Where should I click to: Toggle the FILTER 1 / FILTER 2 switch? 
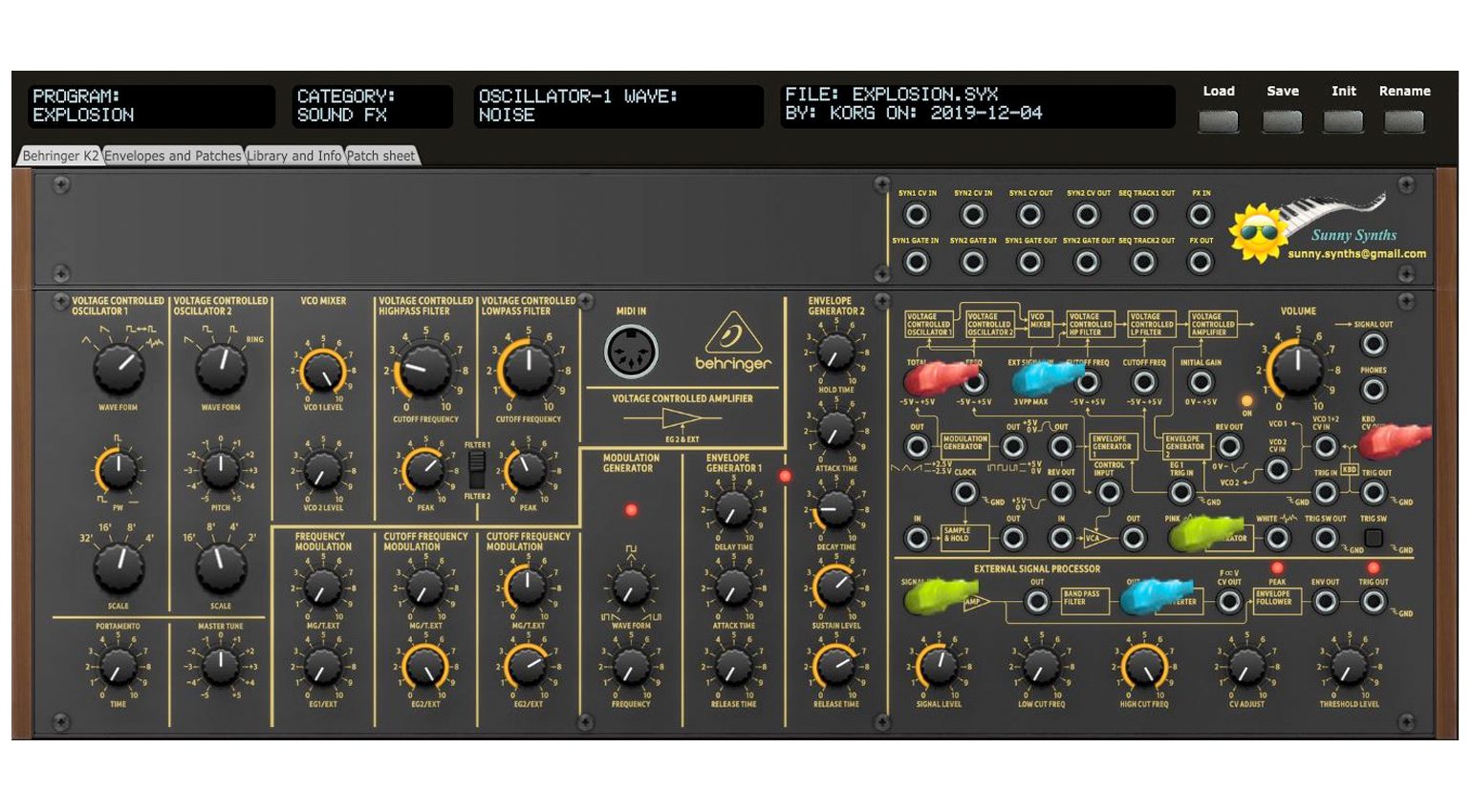(477, 469)
